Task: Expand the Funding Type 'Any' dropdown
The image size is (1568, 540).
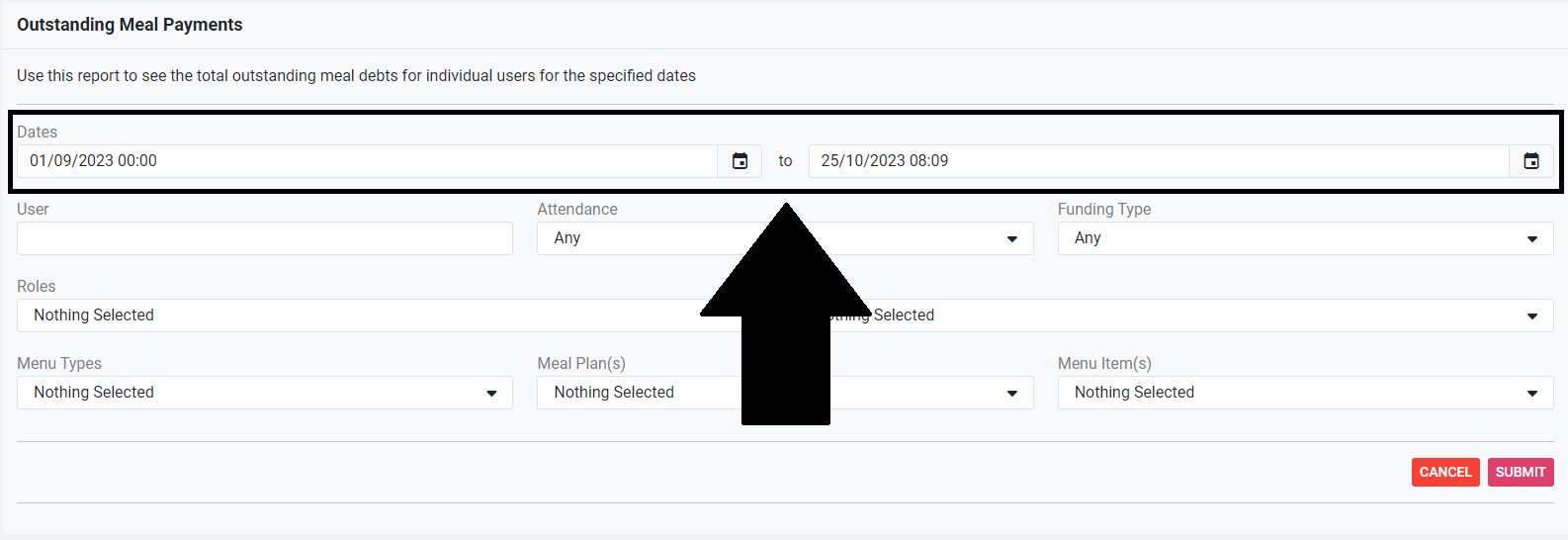Action: coord(1285,238)
